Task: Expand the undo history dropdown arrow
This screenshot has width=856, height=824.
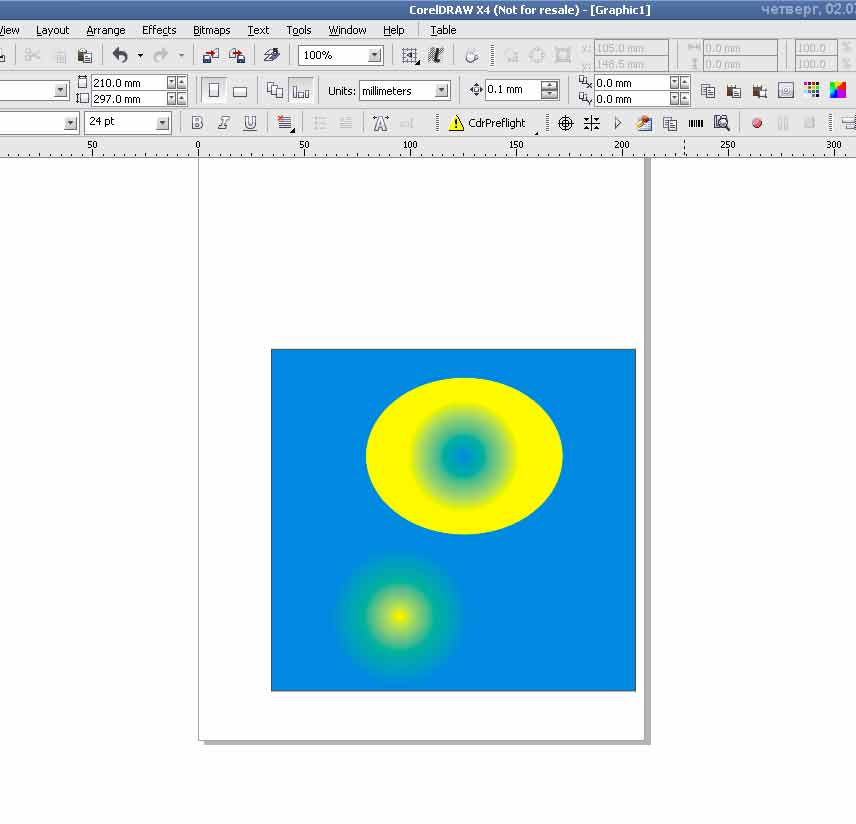Action: coord(140,55)
